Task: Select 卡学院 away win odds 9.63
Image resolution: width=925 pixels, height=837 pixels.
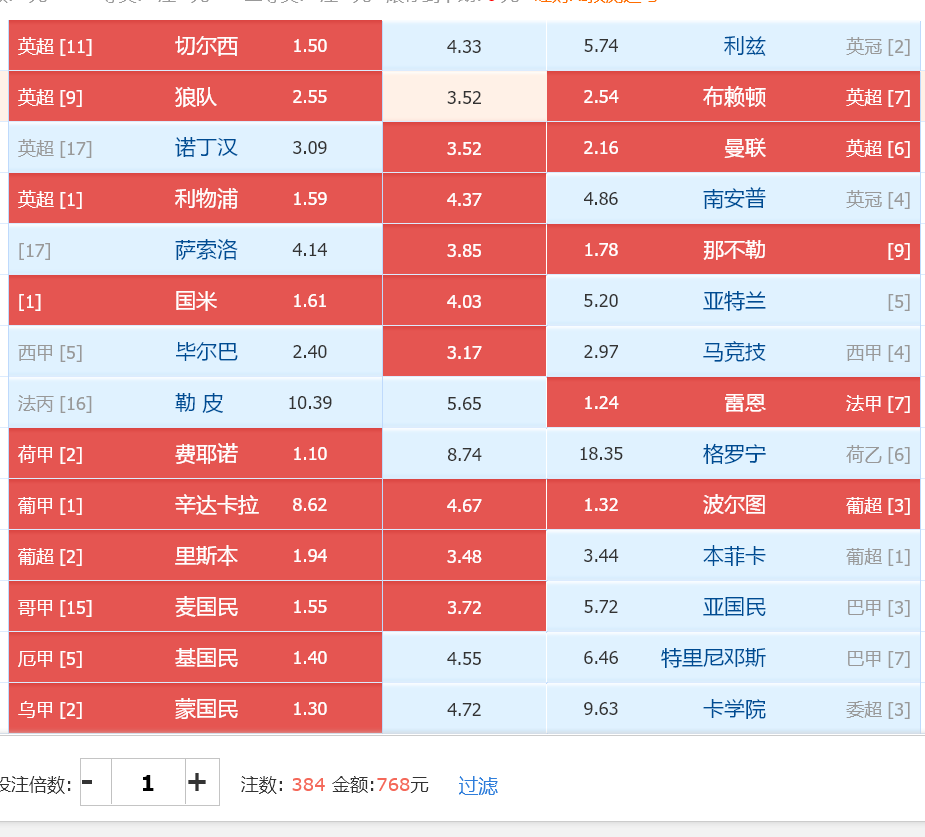Action: pos(733,708)
